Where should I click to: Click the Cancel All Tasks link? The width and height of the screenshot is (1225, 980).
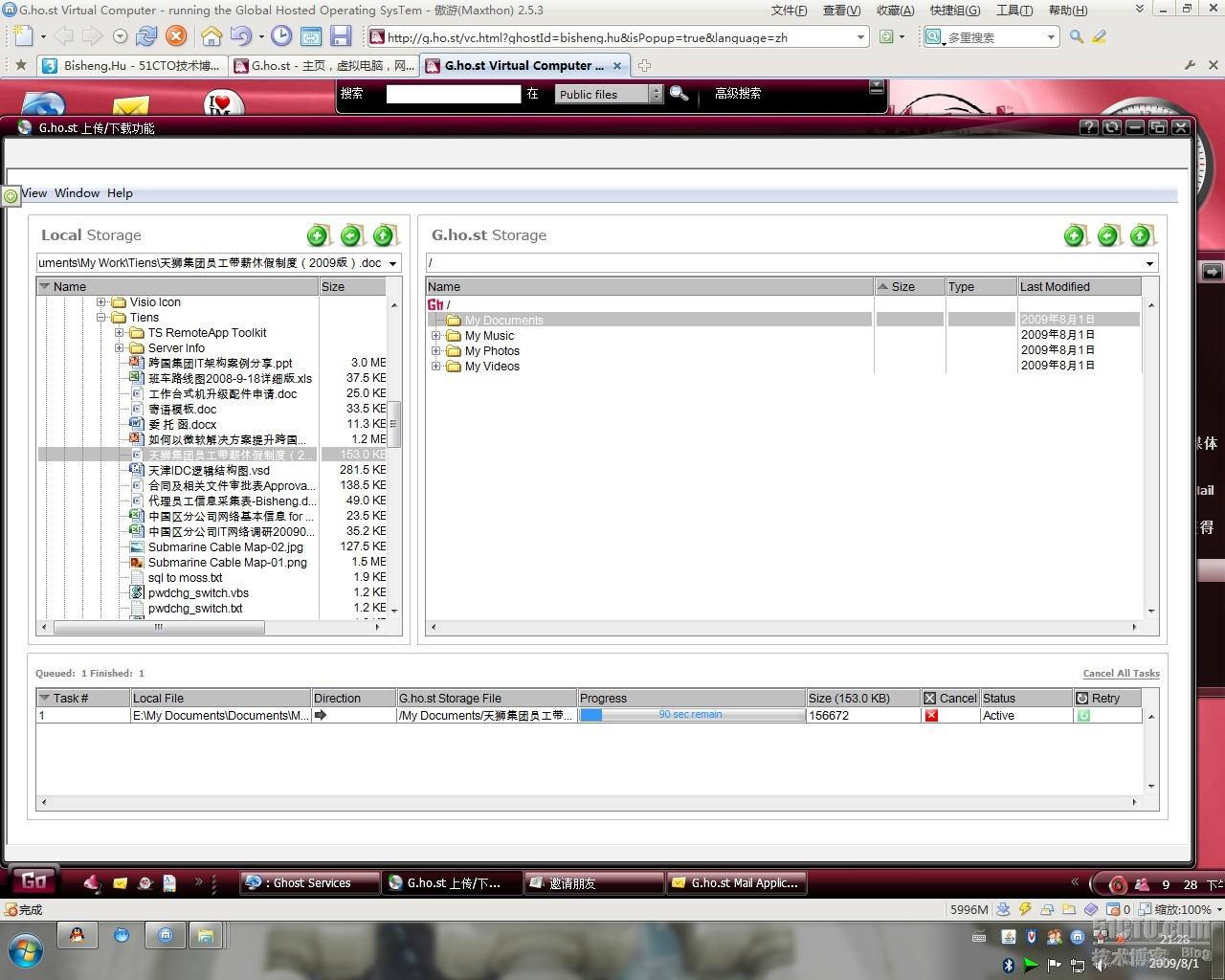[x=1121, y=674]
